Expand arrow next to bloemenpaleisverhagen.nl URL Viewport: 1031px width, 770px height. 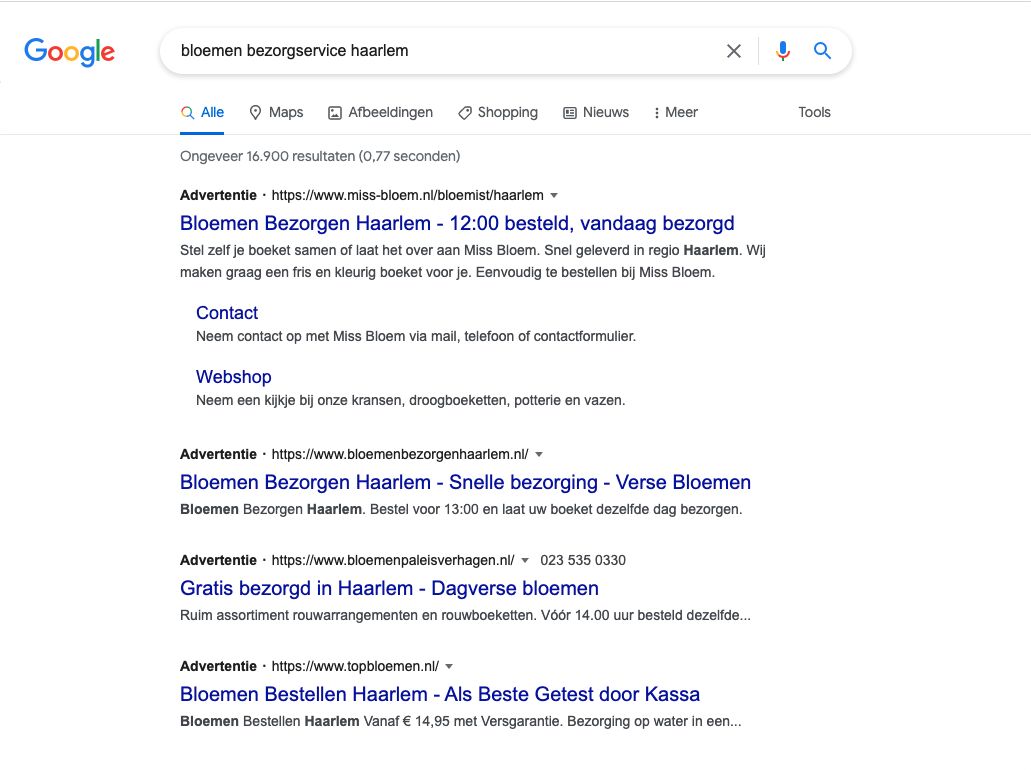point(525,560)
